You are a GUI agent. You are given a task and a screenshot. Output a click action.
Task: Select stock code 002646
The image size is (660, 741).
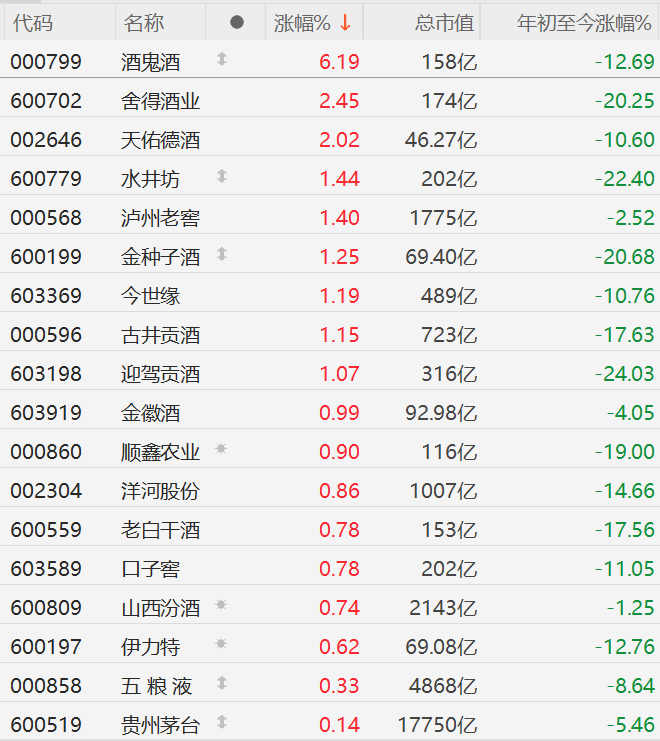point(46,140)
